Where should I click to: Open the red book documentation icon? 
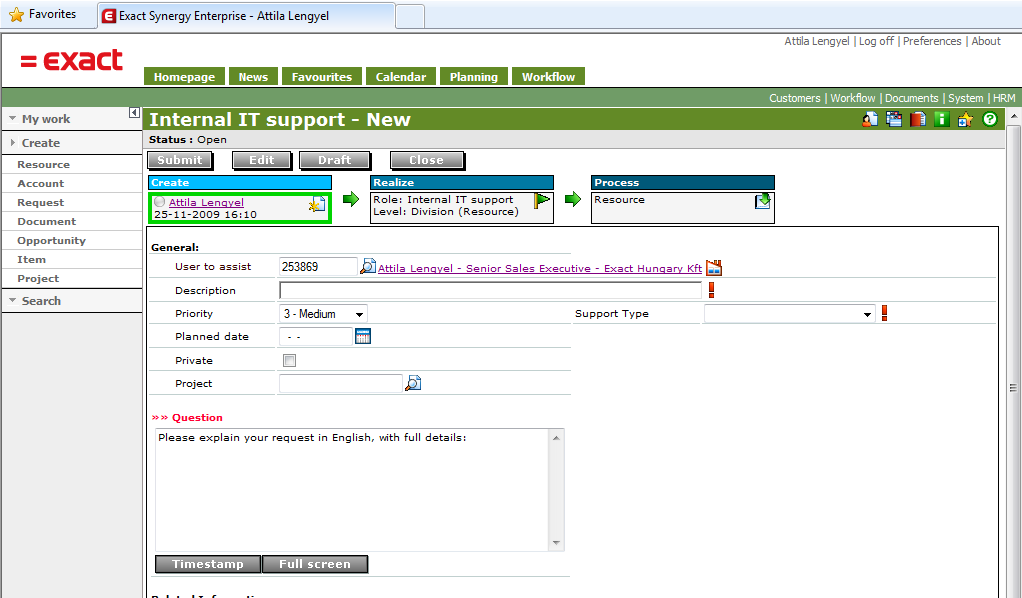click(x=918, y=119)
